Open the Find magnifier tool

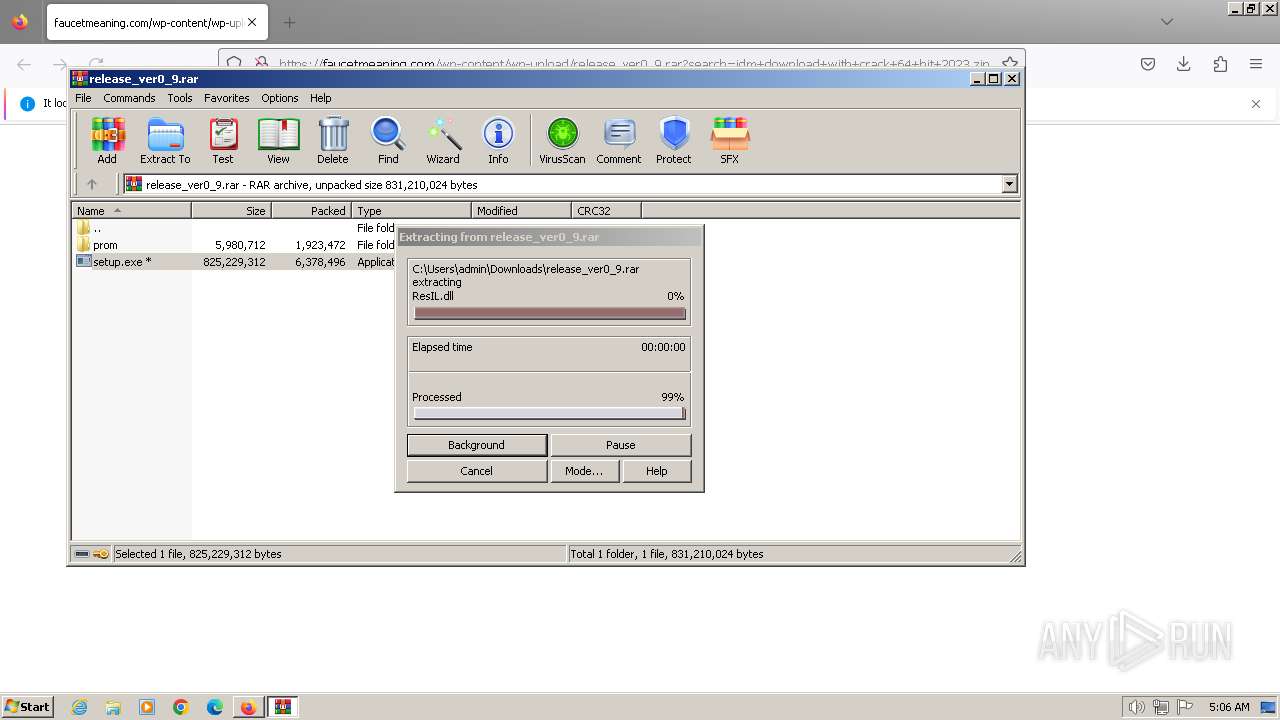point(388,140)
